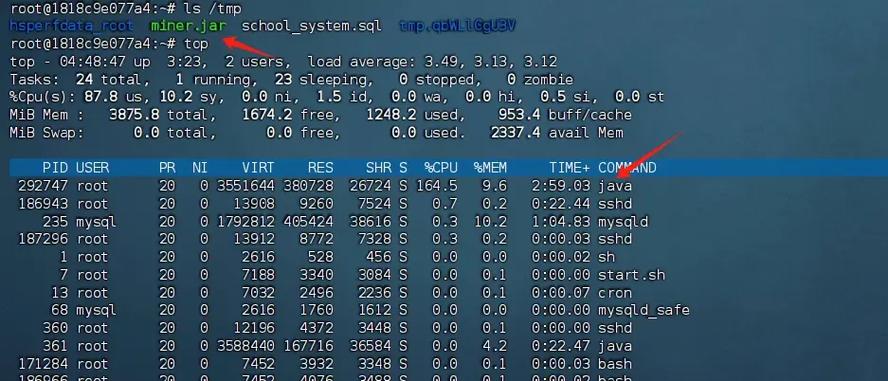Select the %MEM column header
888x381 pixels.
point(490,168)
